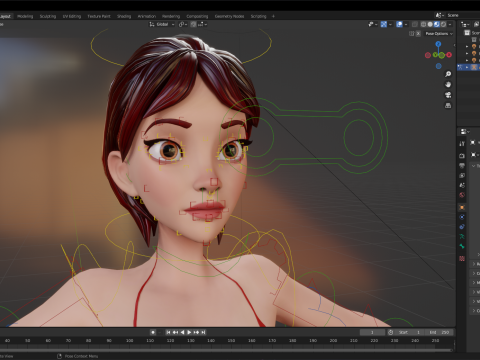Switch to the UV Editing workspace tab

tap(72, 16)
